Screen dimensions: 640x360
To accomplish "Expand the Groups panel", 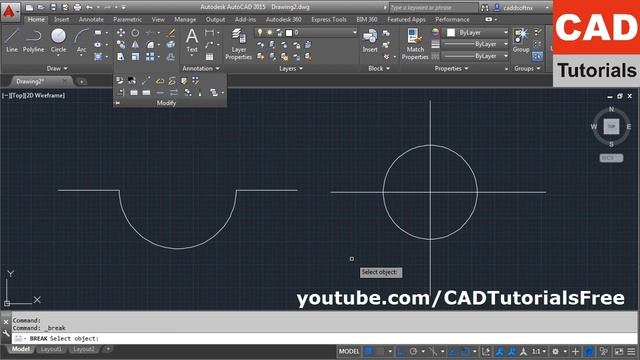I will [x=527, y=69].
